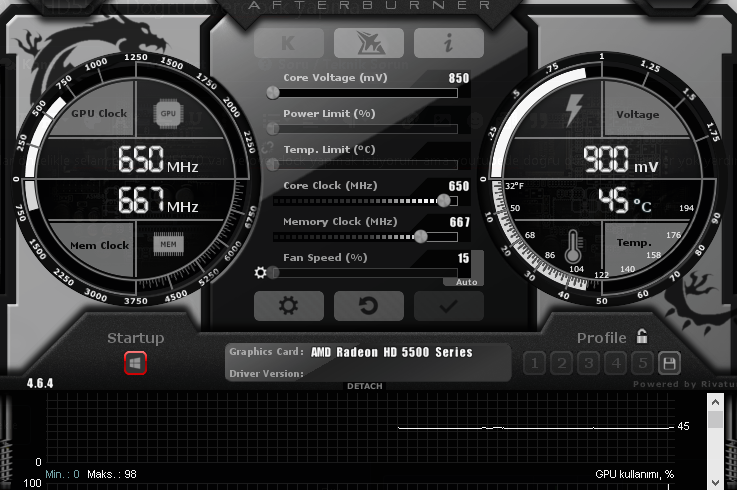Toggle the Profile lock icon

pyautogui.click(x=642, y=336)
